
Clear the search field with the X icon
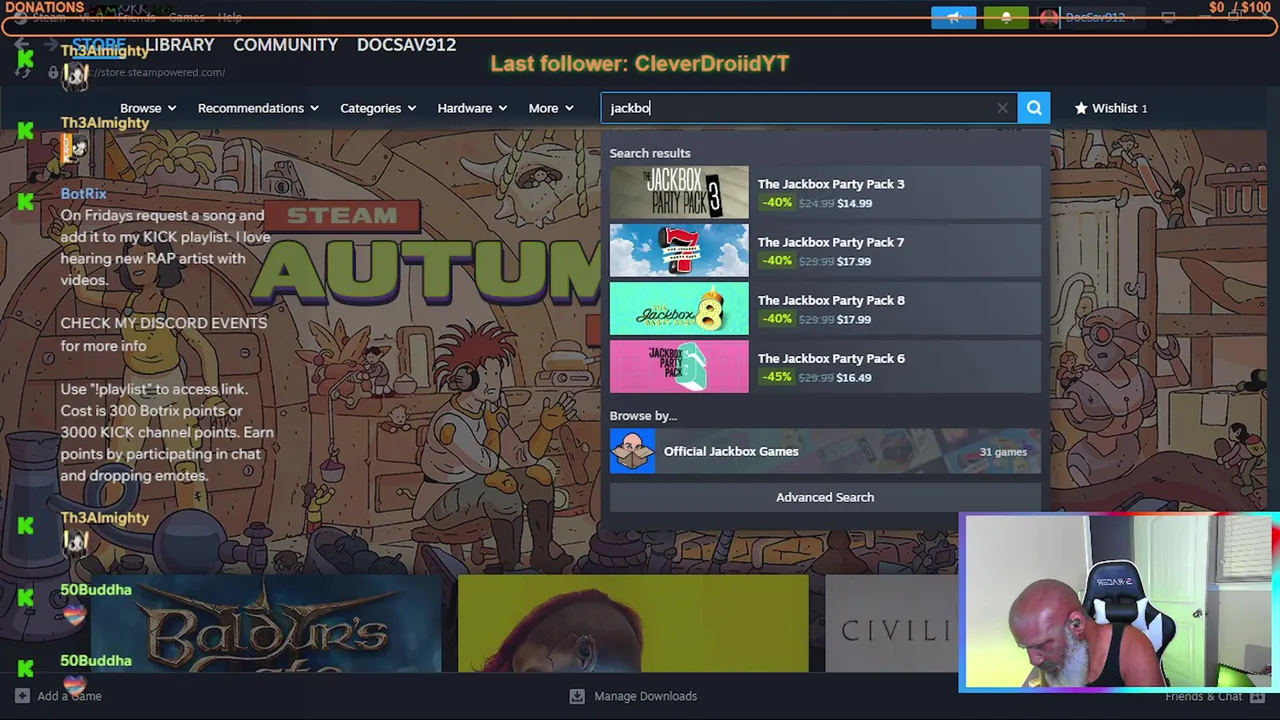[x=1002, y=108]
